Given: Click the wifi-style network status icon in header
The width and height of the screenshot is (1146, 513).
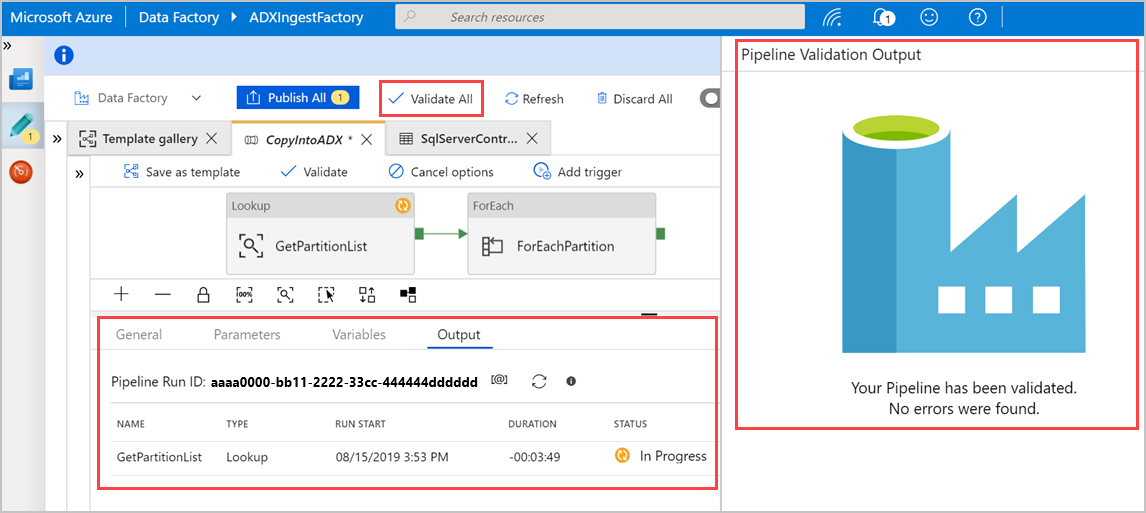Looking at the screenshot, I should (833, 17).
